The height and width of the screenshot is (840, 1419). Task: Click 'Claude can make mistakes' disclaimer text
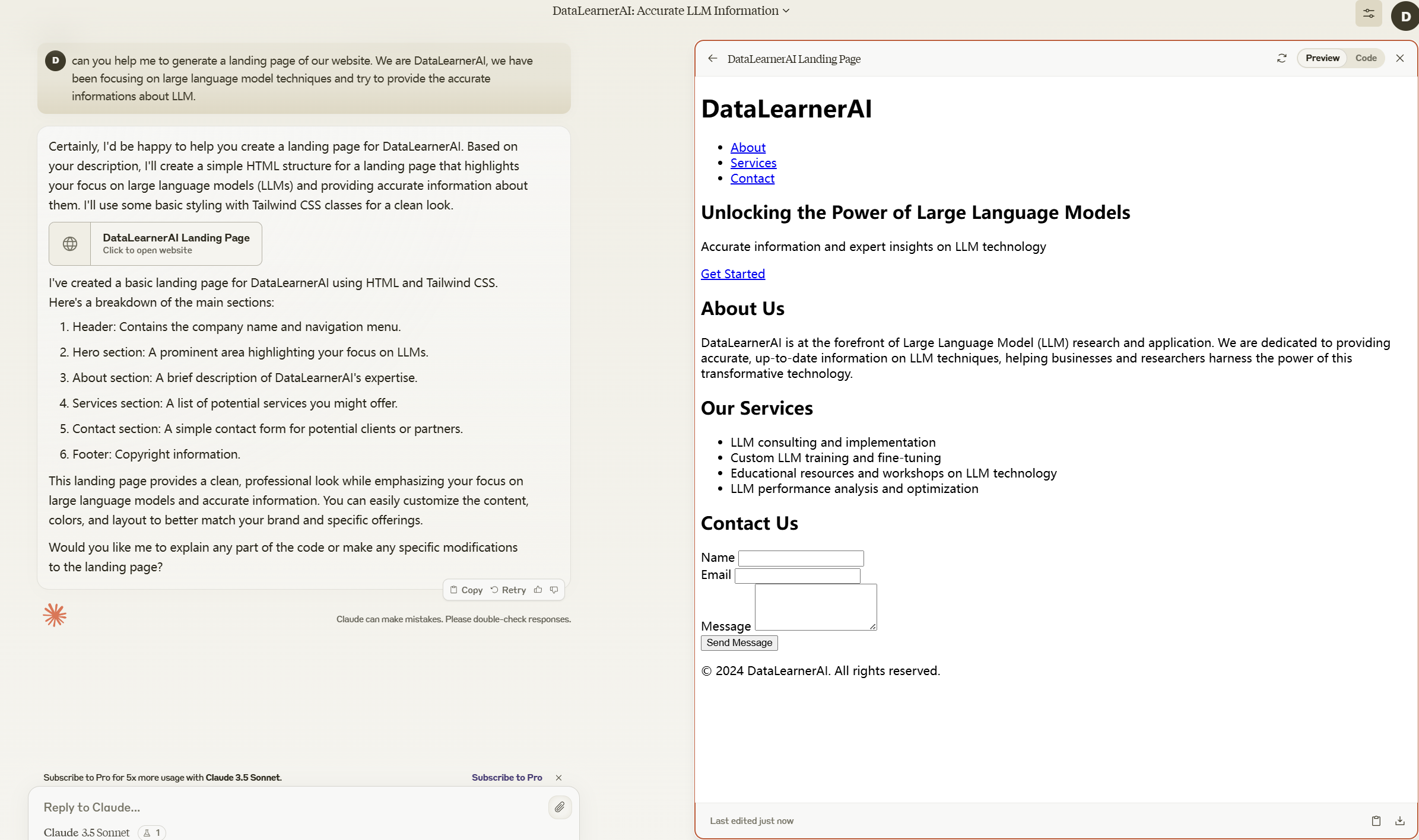(453, 619)
